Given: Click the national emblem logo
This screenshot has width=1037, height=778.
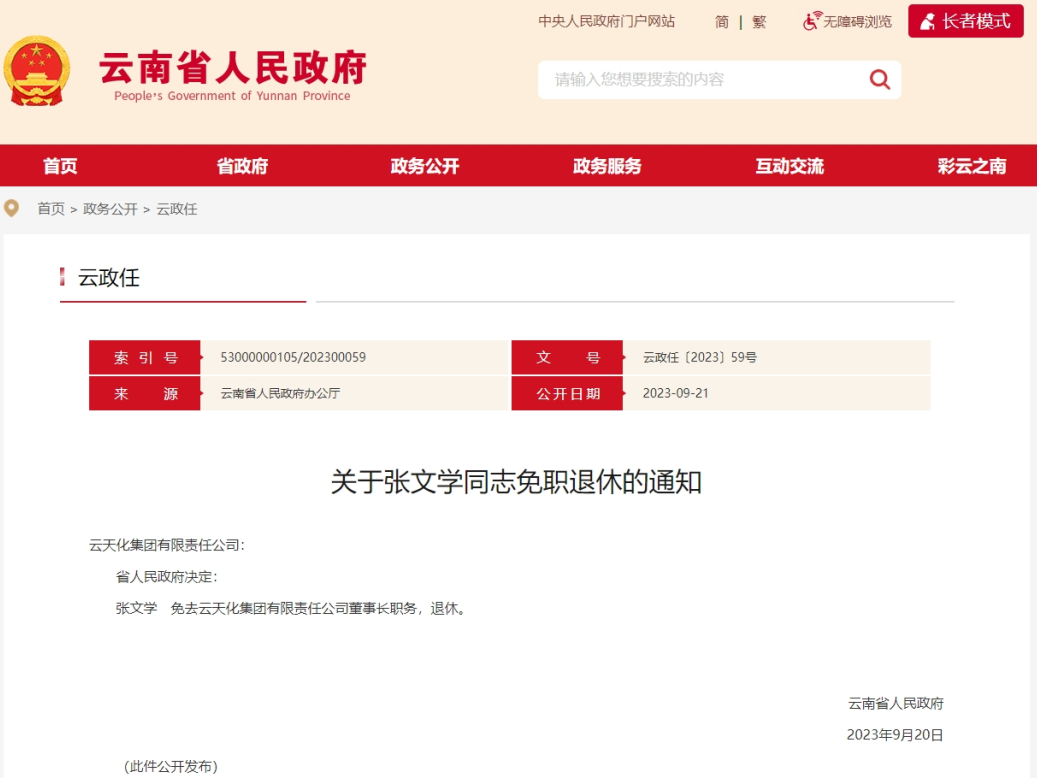Looking at the screenshot, I should point(36,71).
